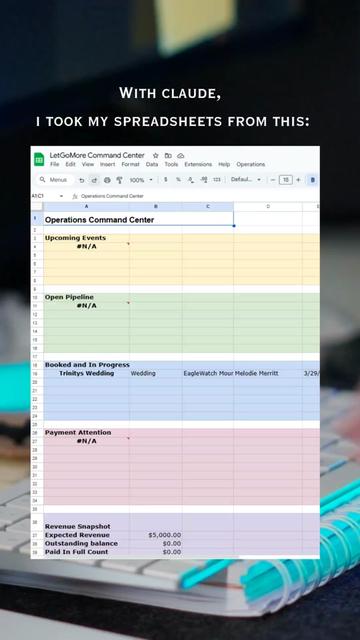This screenshot has width=360, height=640.
Task: Select row 1 header
Action: (x=37, y=219)
